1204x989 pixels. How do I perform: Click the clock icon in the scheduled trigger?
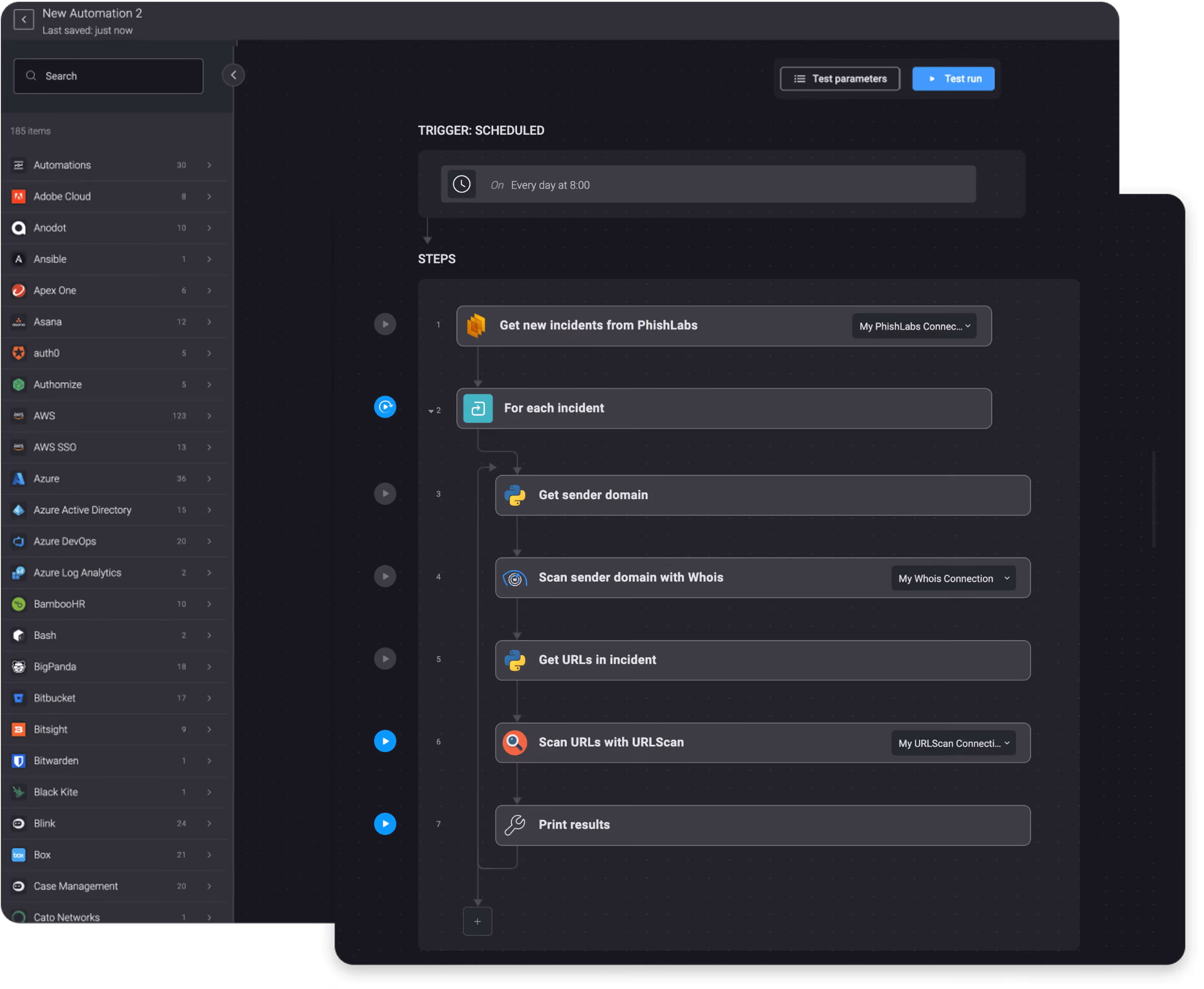pyautogui.click(x=461, y=184)
